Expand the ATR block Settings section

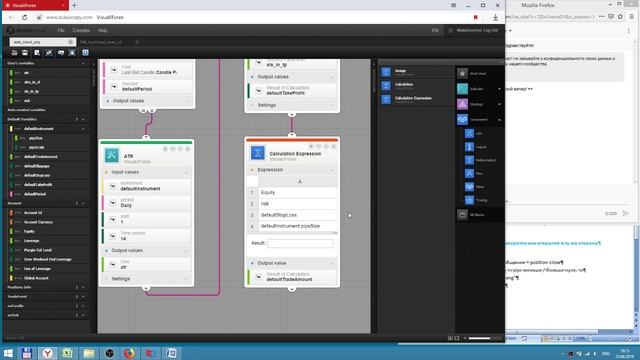tap(186, 279)
